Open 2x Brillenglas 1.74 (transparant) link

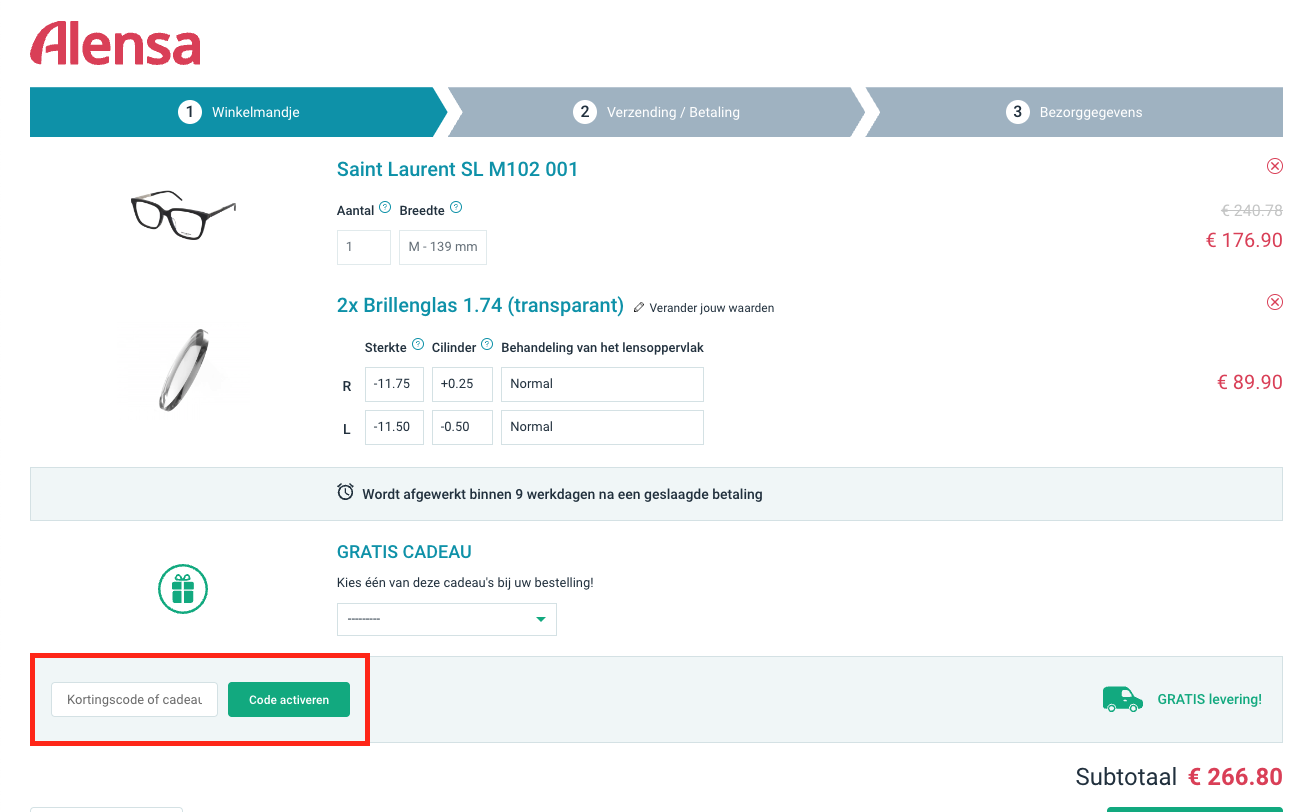480,305
